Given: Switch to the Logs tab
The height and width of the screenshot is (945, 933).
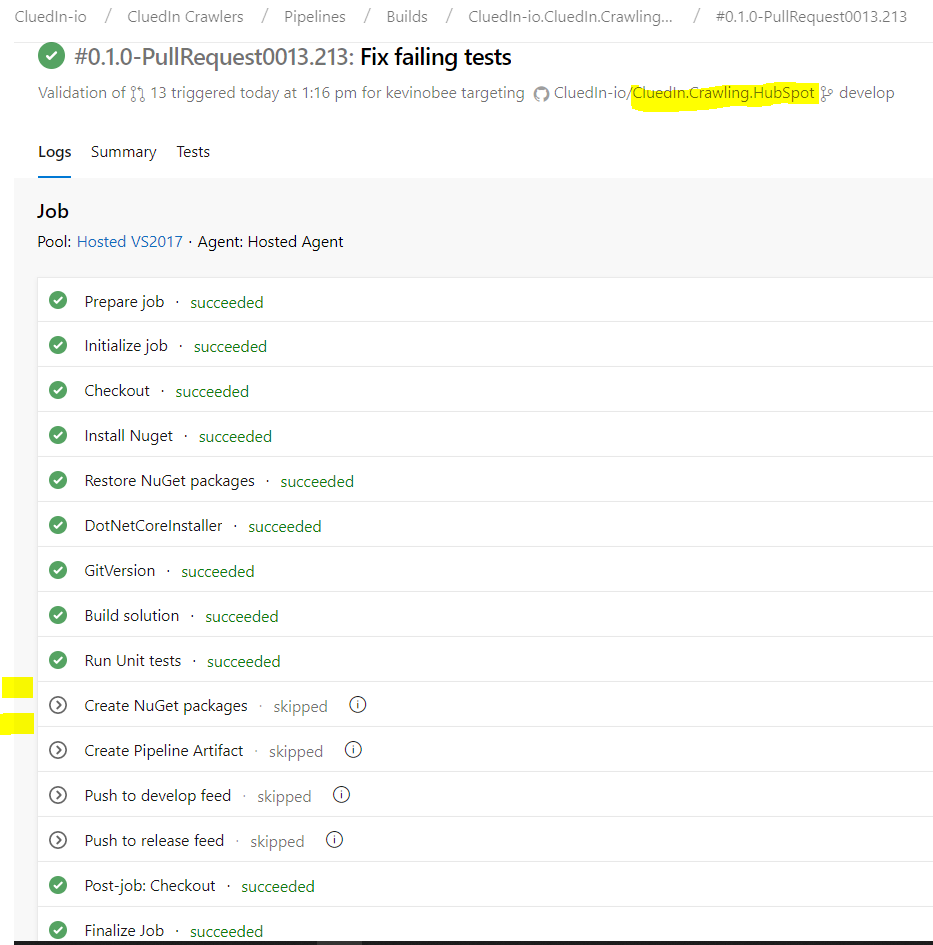Looking at the screenshot, I should (54, 152).
